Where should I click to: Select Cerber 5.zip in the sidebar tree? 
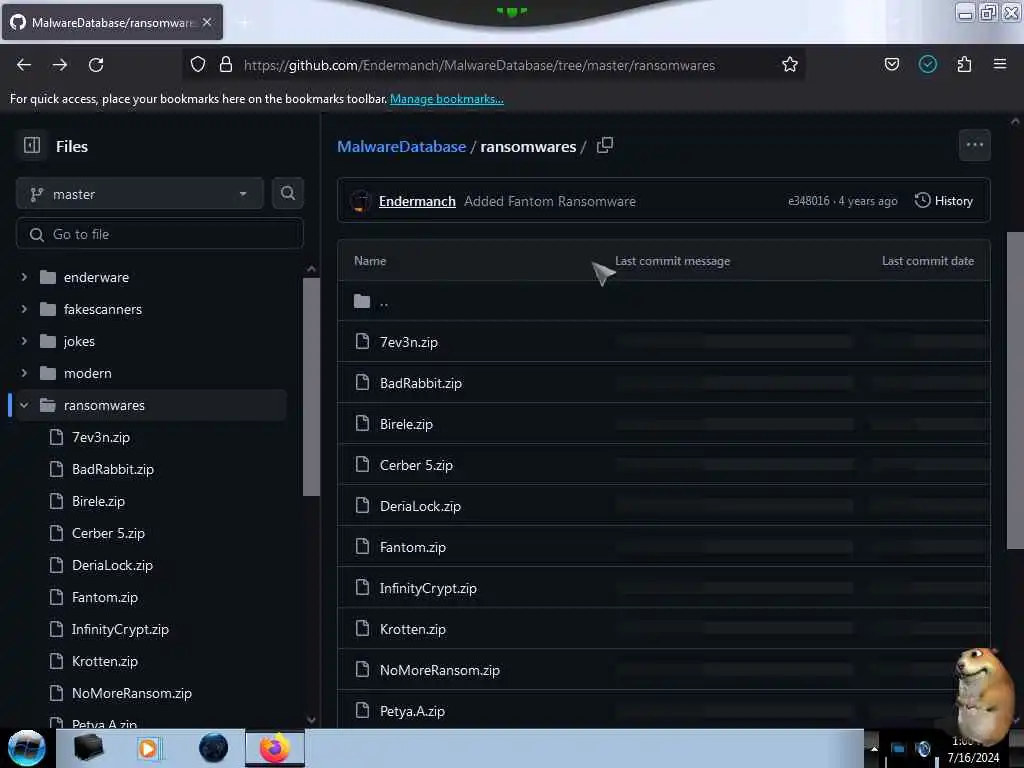click(108, 533)
